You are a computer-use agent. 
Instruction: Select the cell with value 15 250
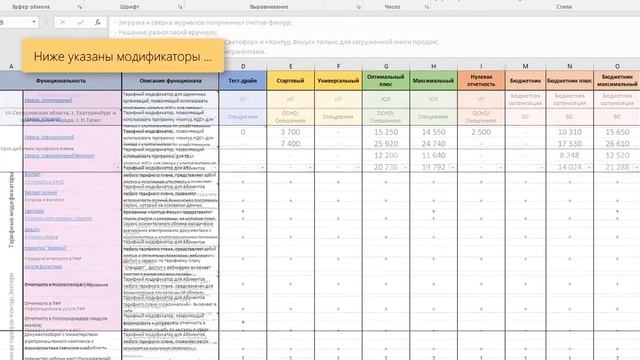pyautogui.click(x=386, y=132)
